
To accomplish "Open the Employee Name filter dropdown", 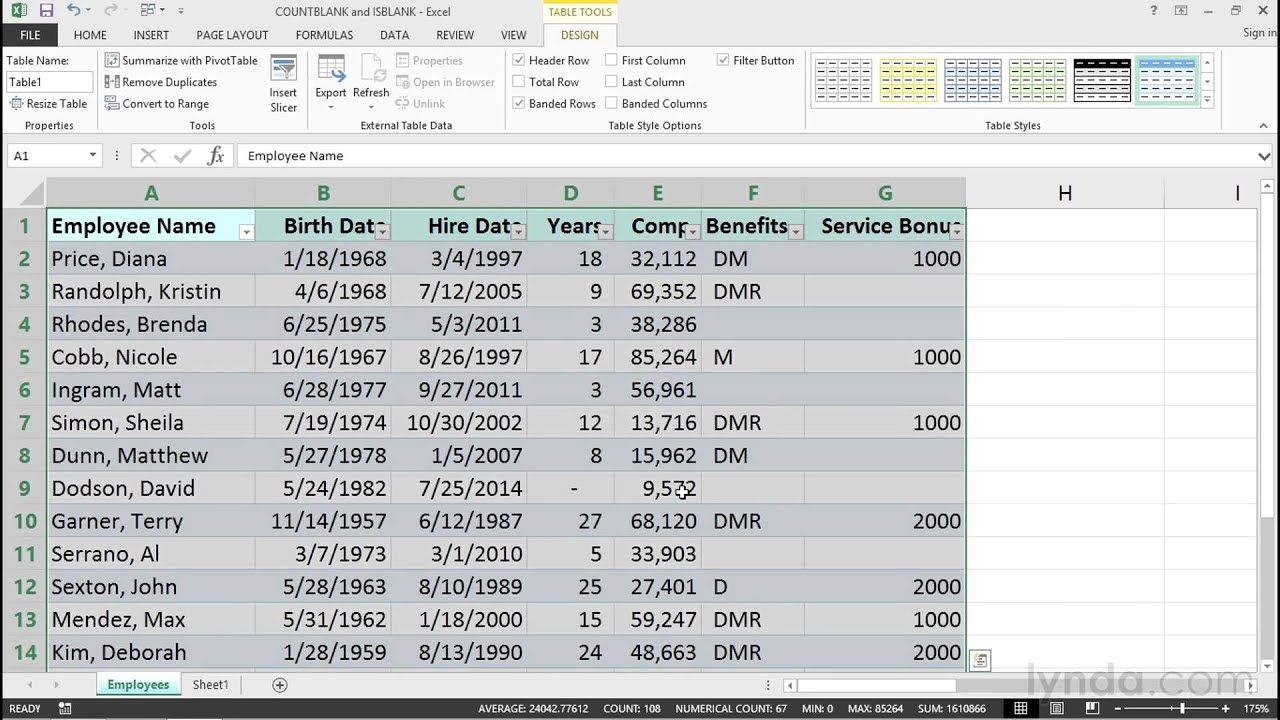I will 246,231.
